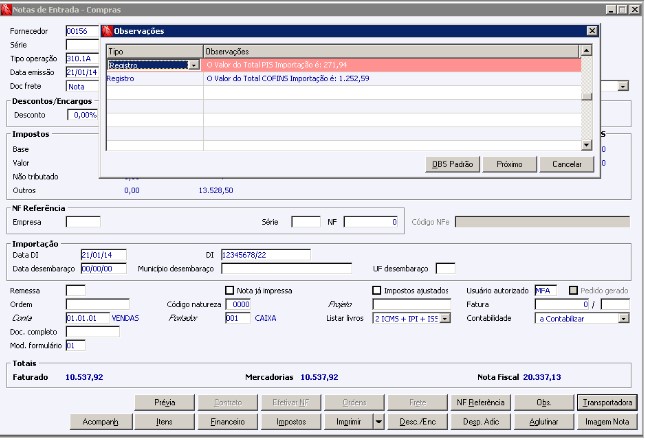The height and width of the screenshot is (440, 645).
Task: Open the Imprimir button arrow menu
Action: [x=379, y=421]
